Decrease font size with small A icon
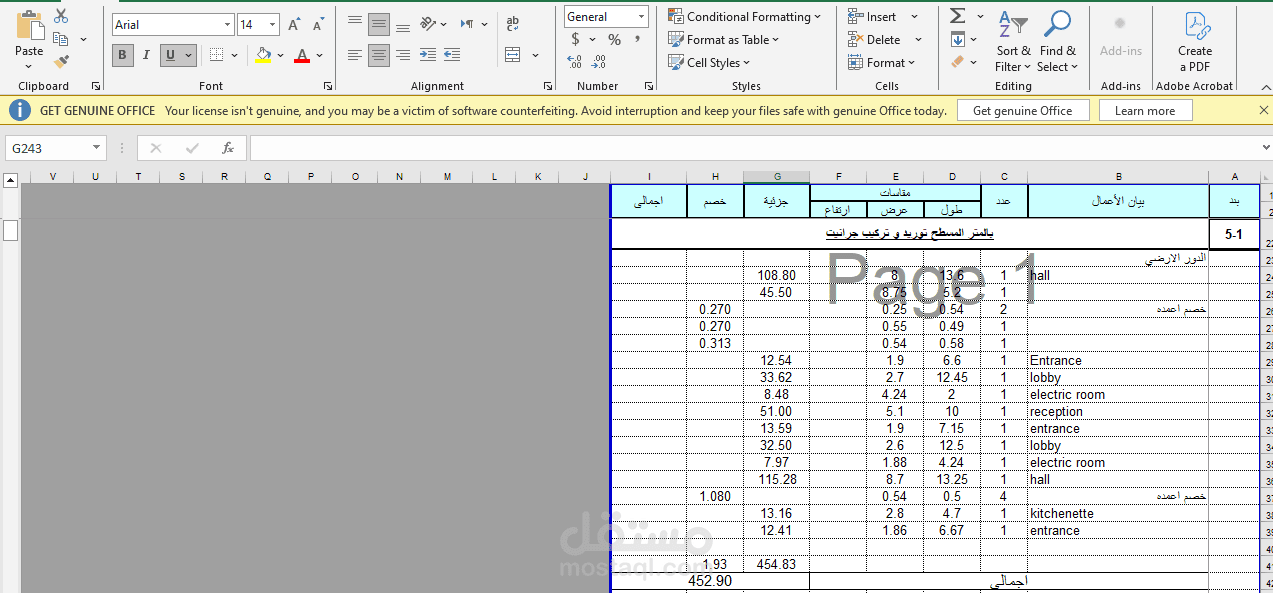This screenshot has width=1273, height=593. pos(320,25)
